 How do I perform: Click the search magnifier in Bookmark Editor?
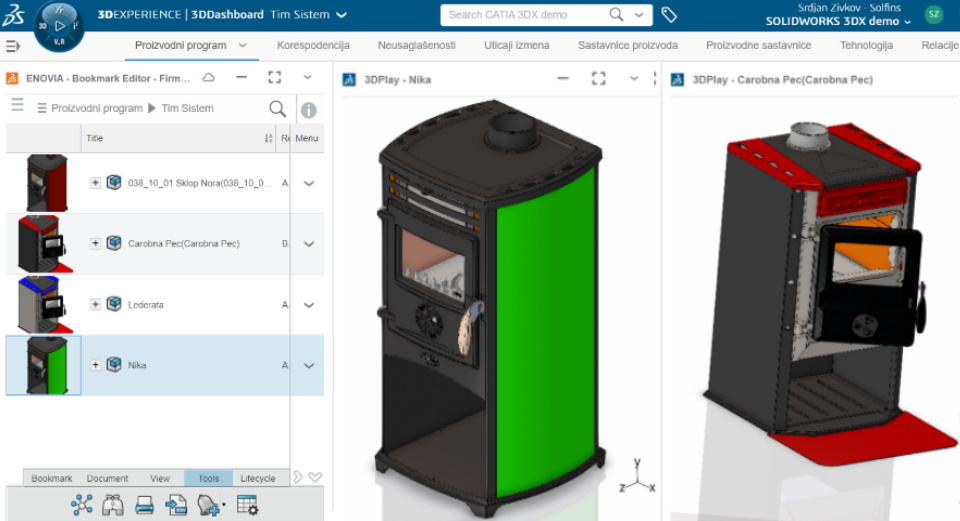click(x=277, y=108)
